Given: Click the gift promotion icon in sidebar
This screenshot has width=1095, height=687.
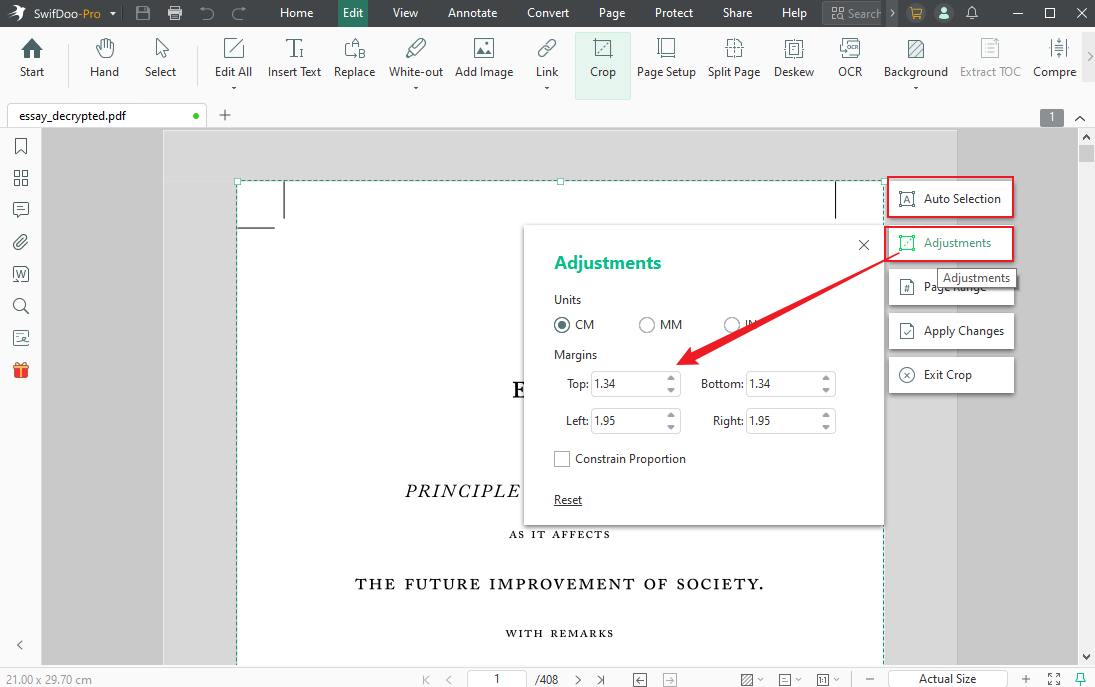Looking at the screenshot, I should (20, 369).
